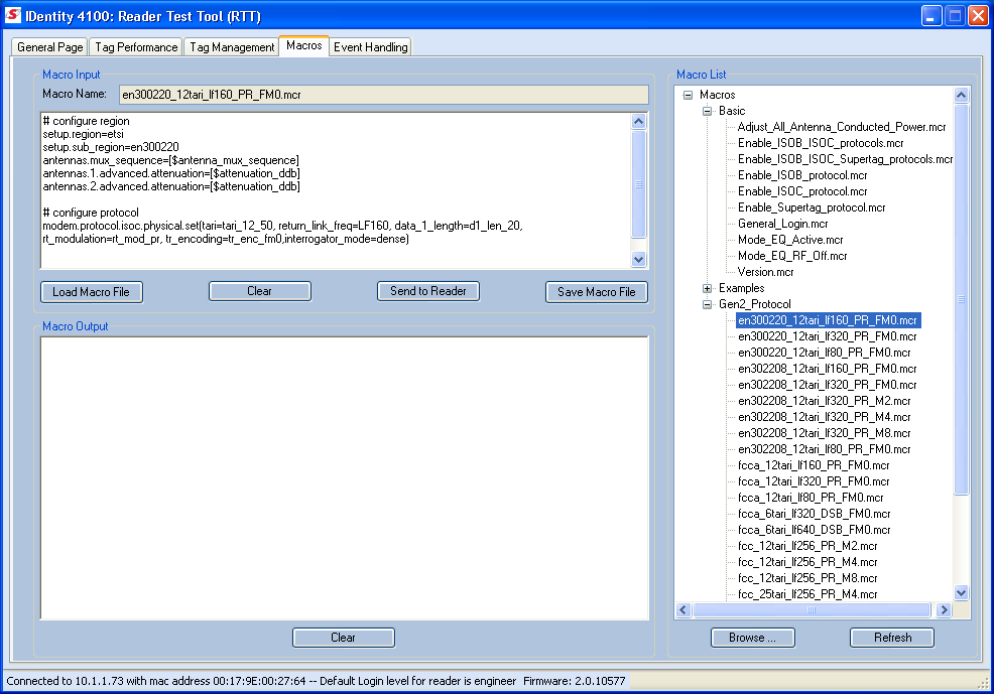Clear the Macro Output panel
The width and height of the screenshot is (994, 694).
tap(343, 638)
